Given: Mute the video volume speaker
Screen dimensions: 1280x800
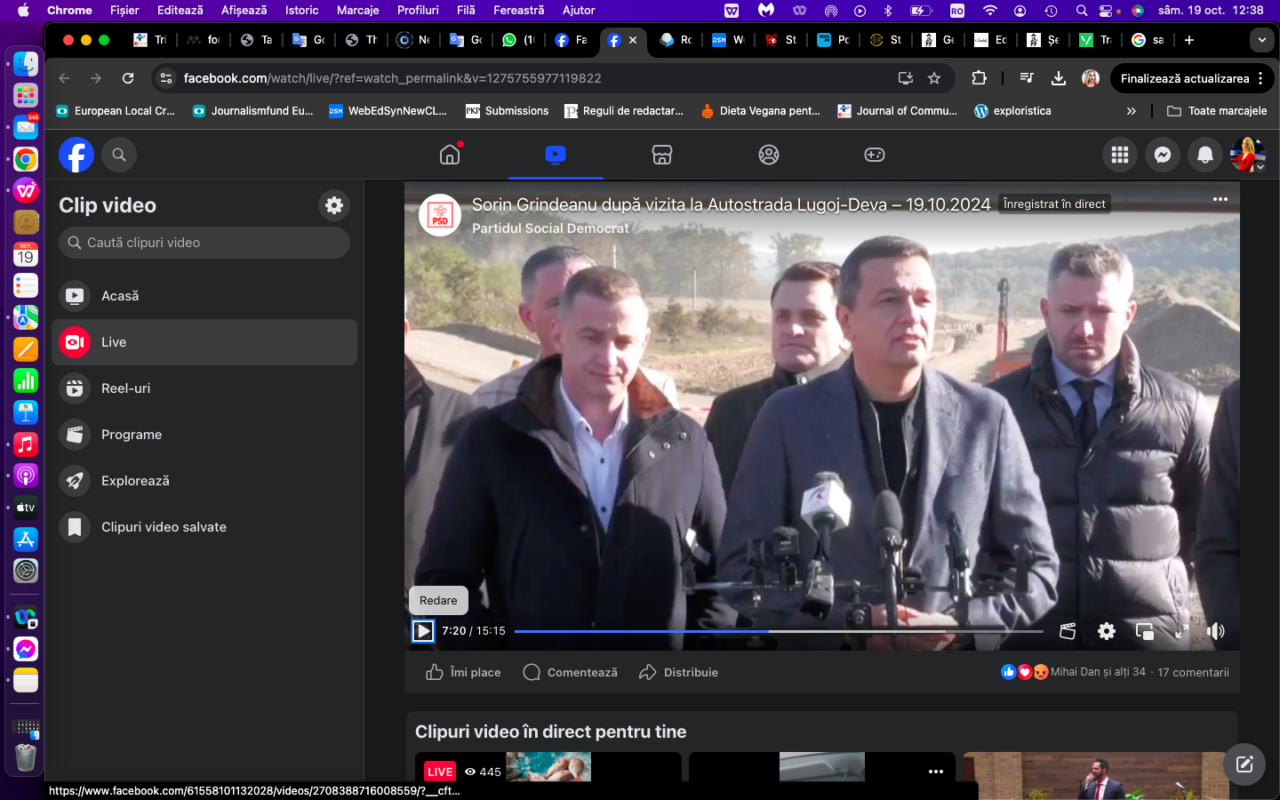Looking at the screenshot, I should point(1216,631).
